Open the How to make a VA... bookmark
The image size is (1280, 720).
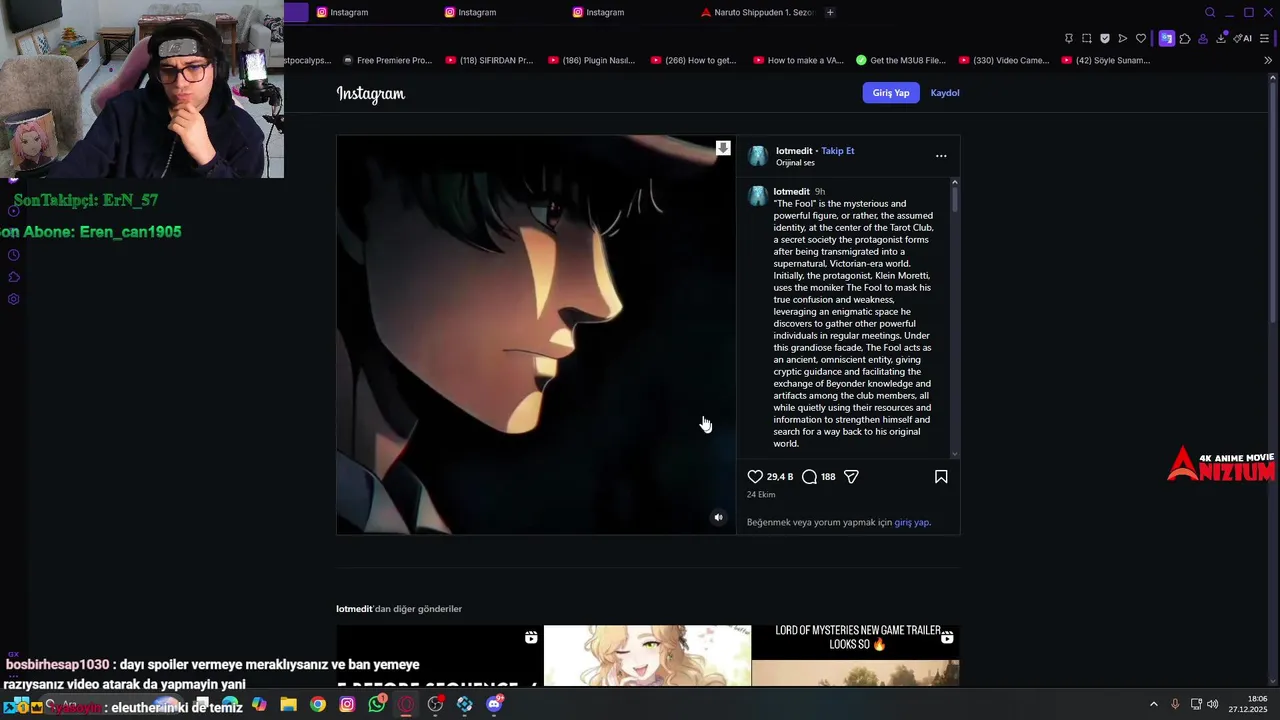(x=797, y=60)
